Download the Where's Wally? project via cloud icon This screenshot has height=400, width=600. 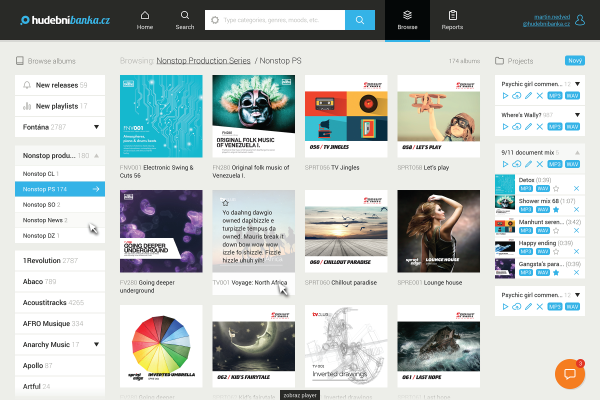pos(517,127)
